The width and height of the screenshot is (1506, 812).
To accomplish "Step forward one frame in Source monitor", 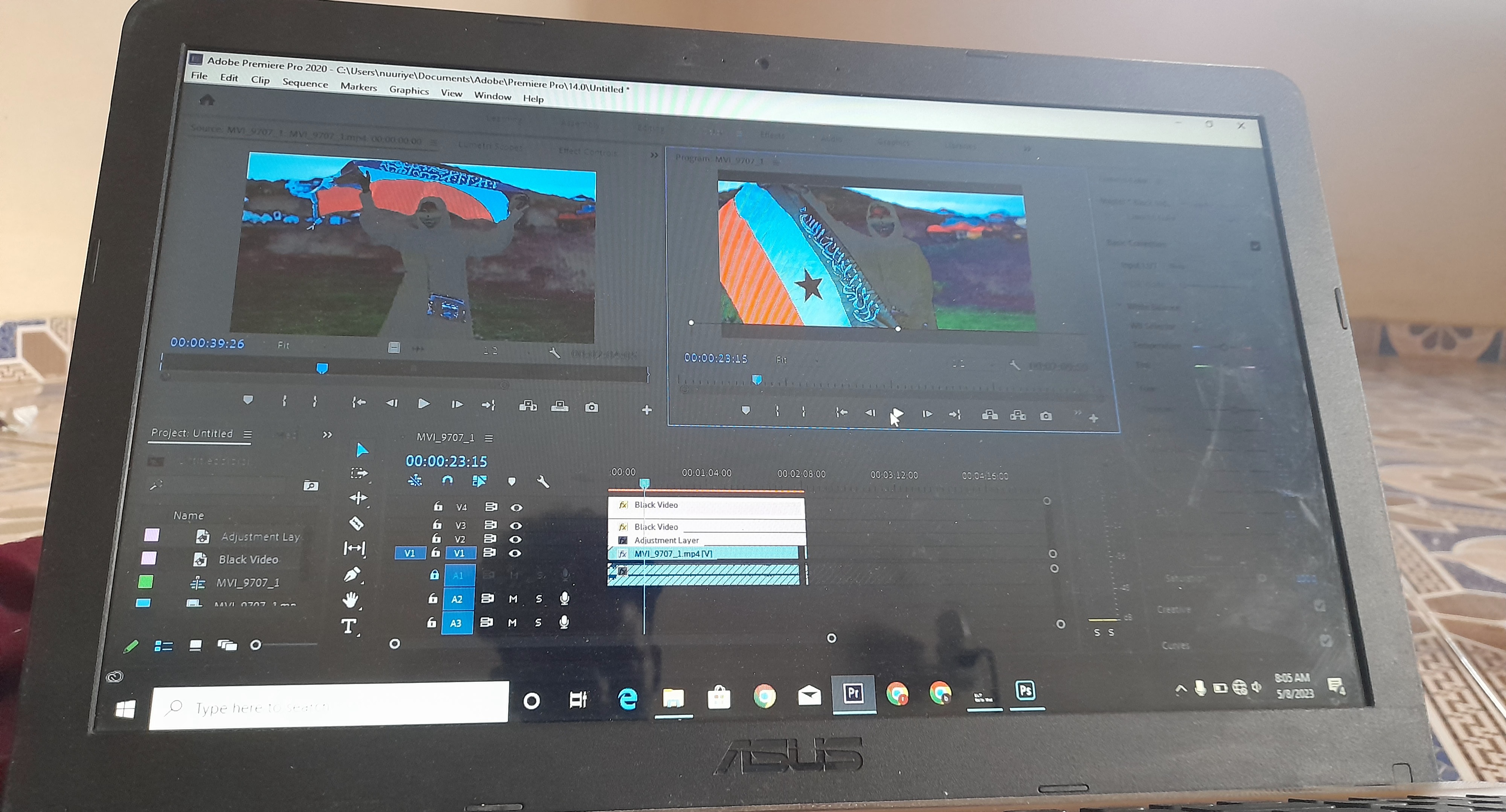I will (457, 404).
